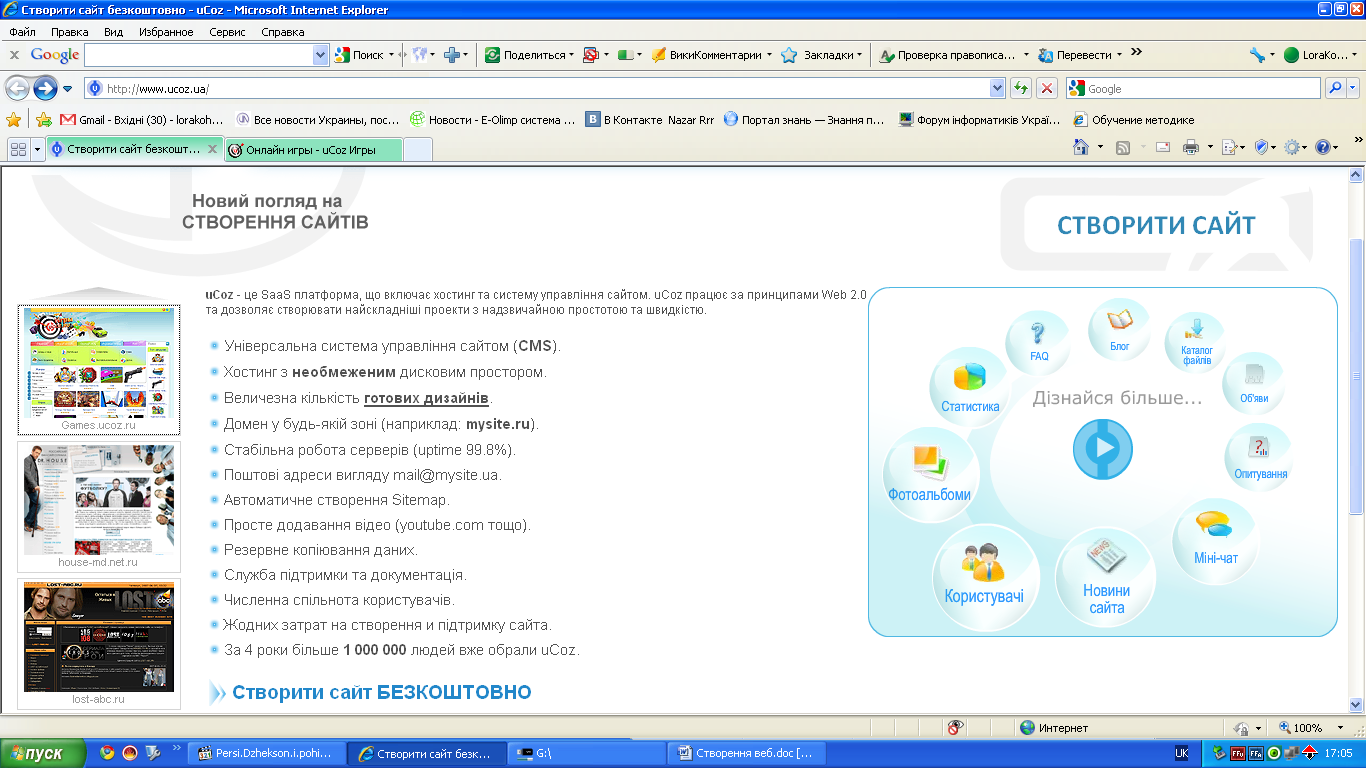Viewport: 1366px width, 768px height.
Task: Expand the Закладки dropdown on Google Toolbar
Action: coord(859,55)
